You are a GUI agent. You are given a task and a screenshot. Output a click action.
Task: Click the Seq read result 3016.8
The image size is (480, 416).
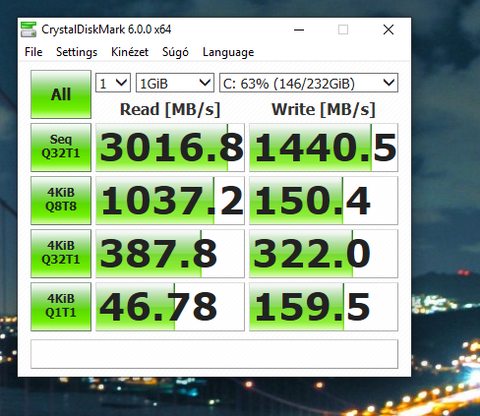pyautogui.click(x=170, y=147)
